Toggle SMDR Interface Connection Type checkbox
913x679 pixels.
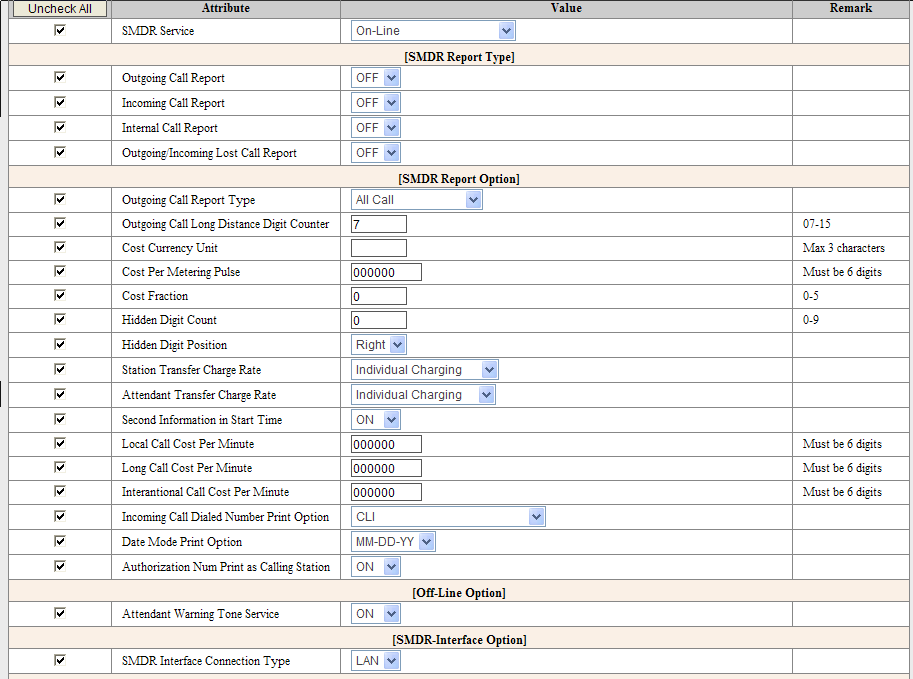(60, 660)
